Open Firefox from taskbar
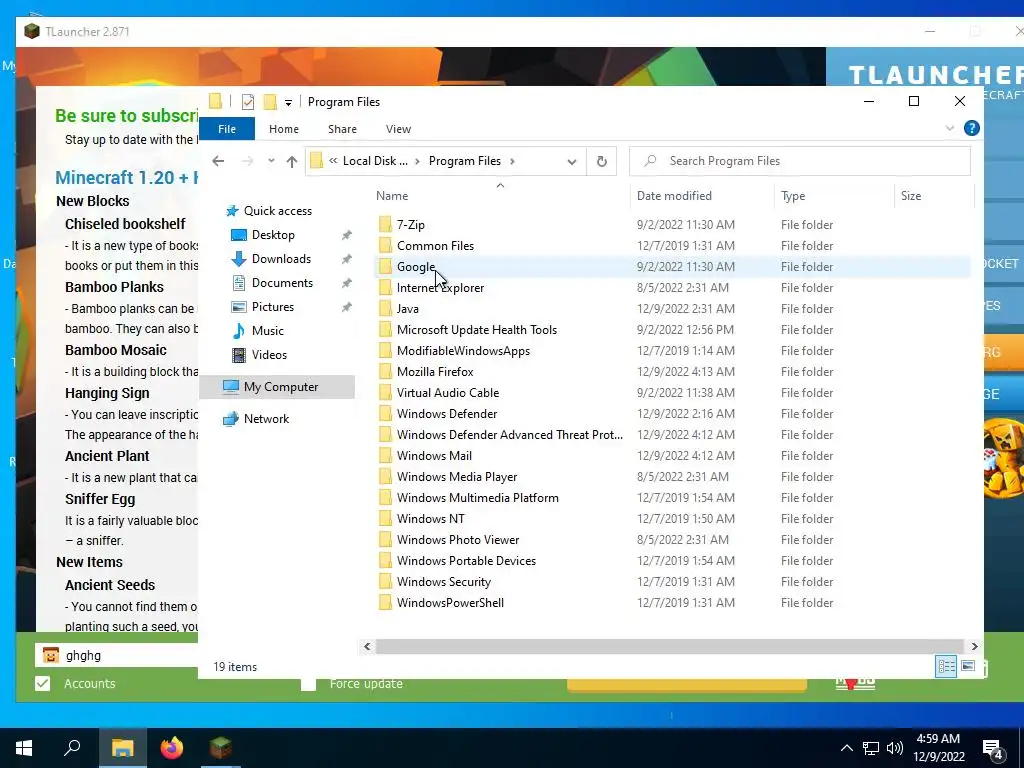This screenshot has width=1024, height=768. [172, 748]
